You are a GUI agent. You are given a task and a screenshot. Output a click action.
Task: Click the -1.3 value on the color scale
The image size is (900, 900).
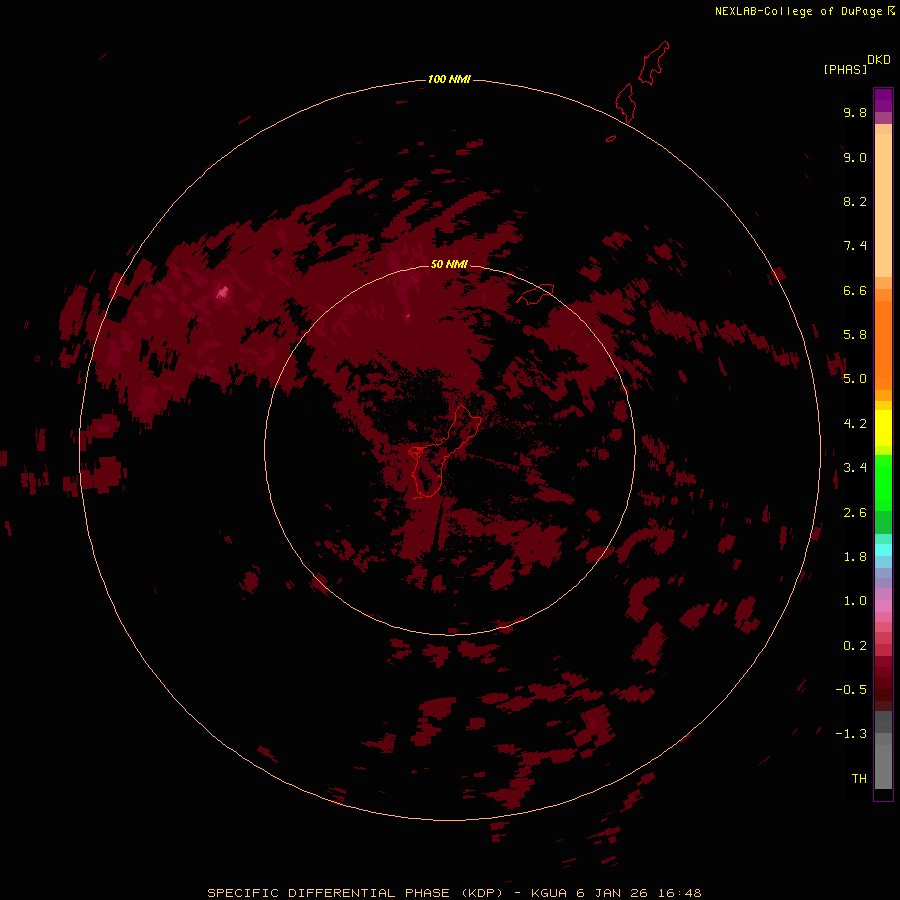point(851,734)
